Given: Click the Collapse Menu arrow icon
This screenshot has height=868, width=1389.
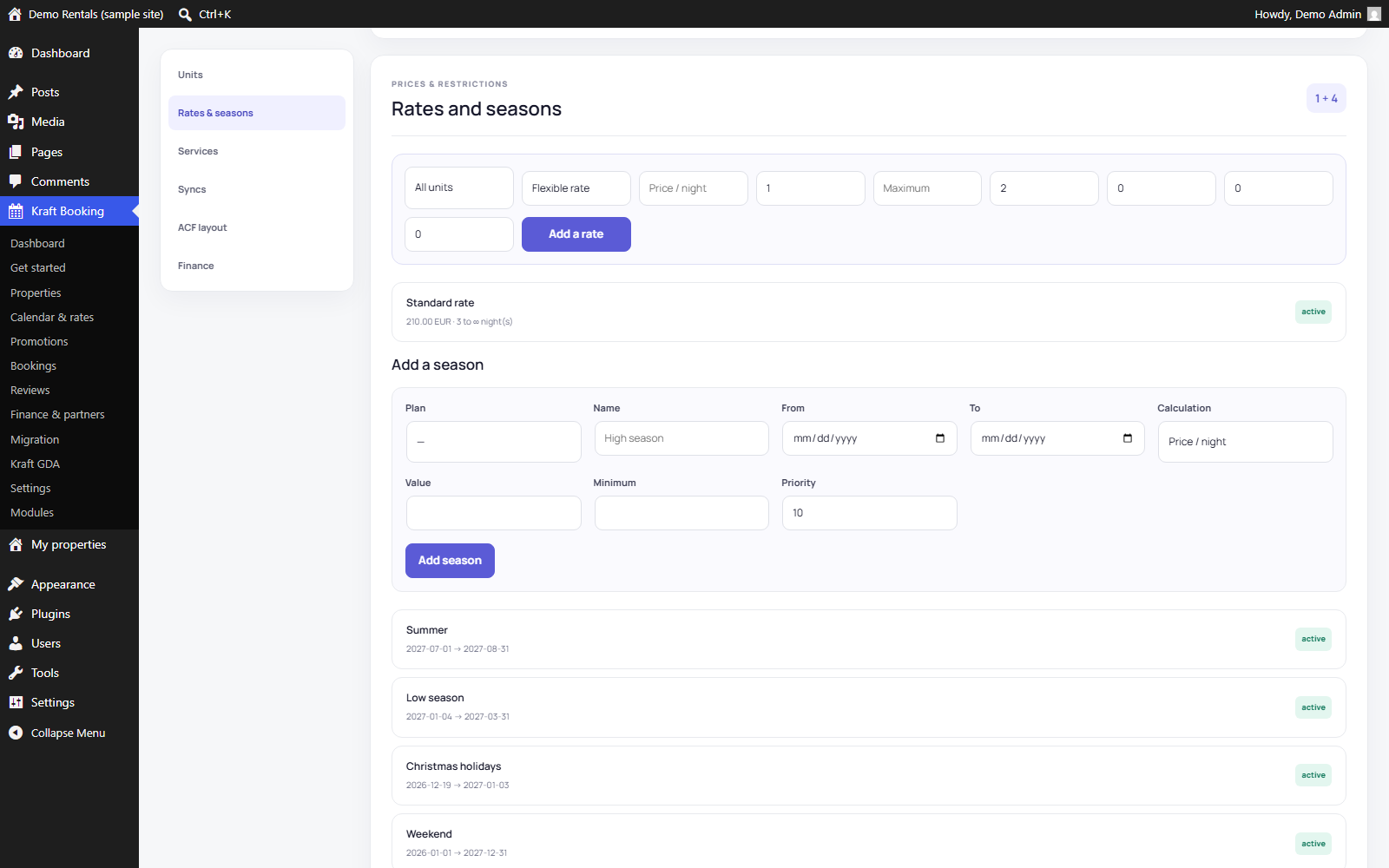Looking at the screenshot, I should coord(16,733).
